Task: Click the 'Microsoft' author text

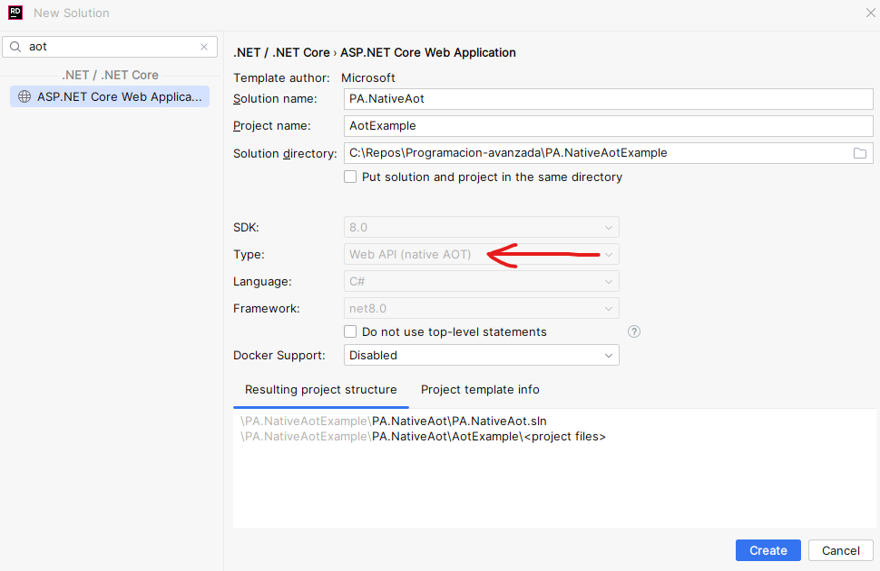Action: pos(368,77)
